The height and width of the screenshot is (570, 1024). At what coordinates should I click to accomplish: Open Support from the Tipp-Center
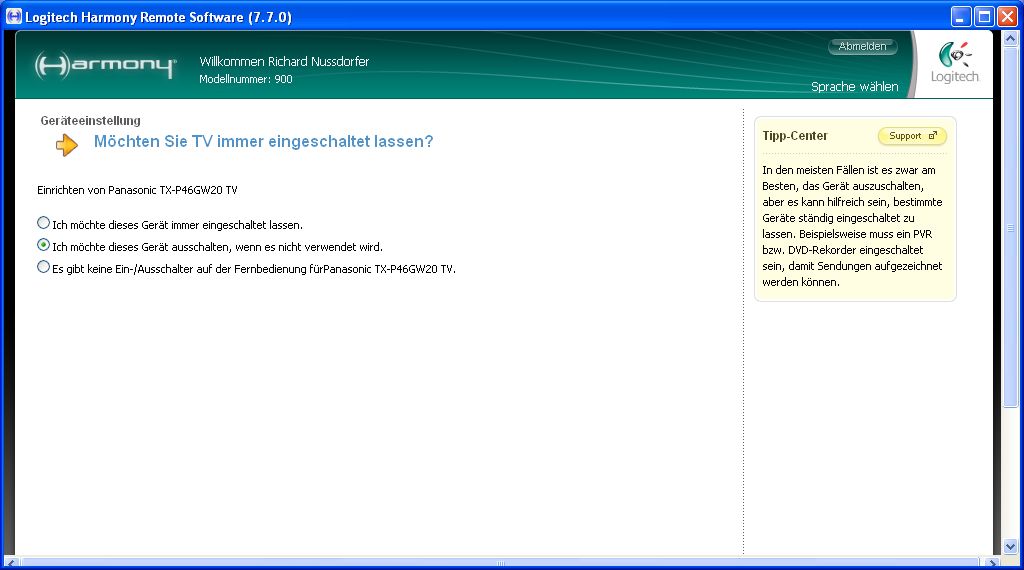pos(911,136)
